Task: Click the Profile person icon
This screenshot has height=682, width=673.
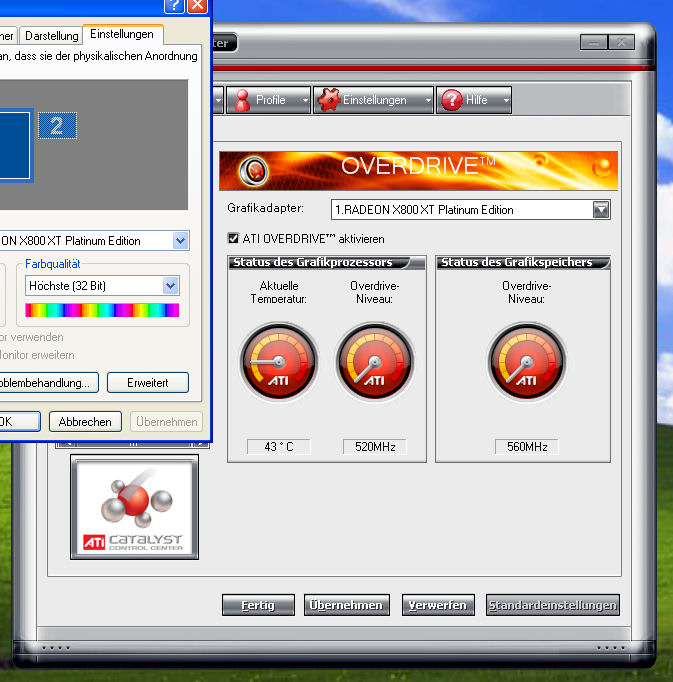Action: tap(242, 100)
